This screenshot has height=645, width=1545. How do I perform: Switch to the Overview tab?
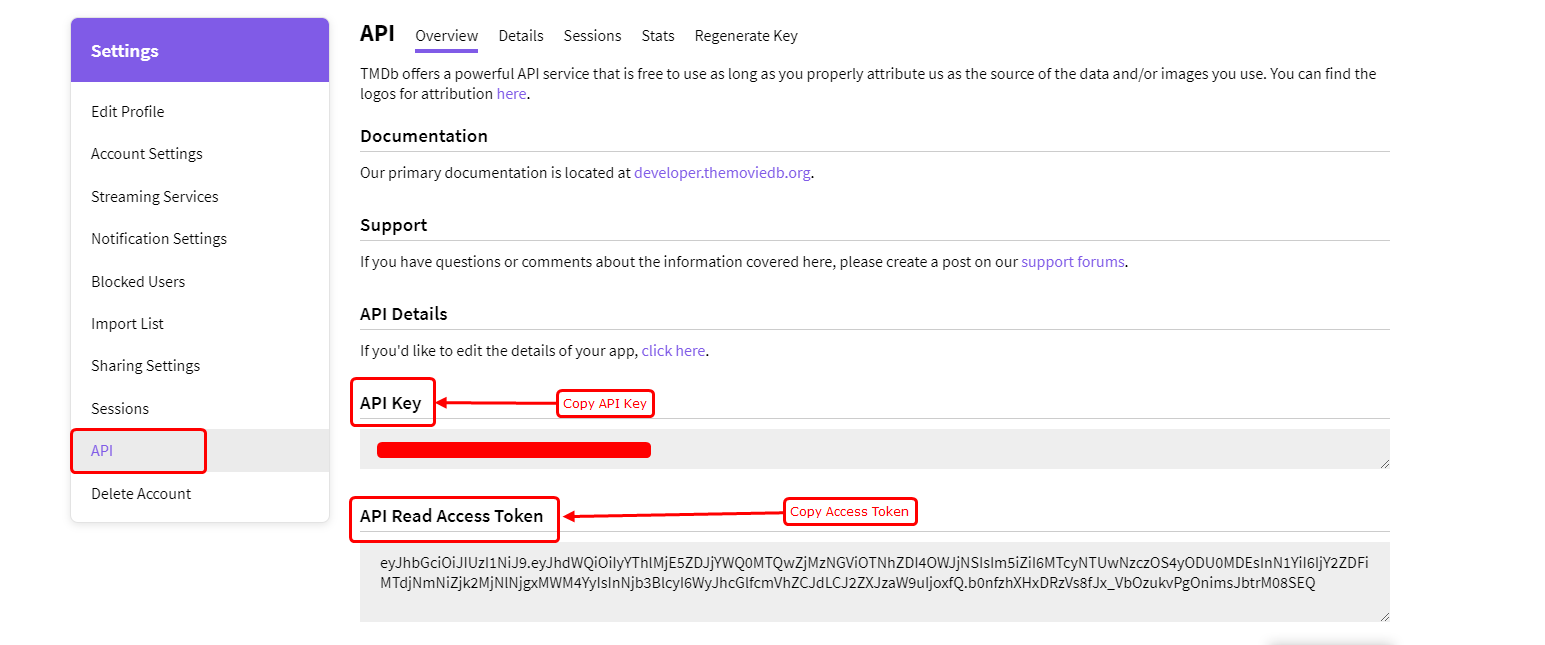click(446, 36)
